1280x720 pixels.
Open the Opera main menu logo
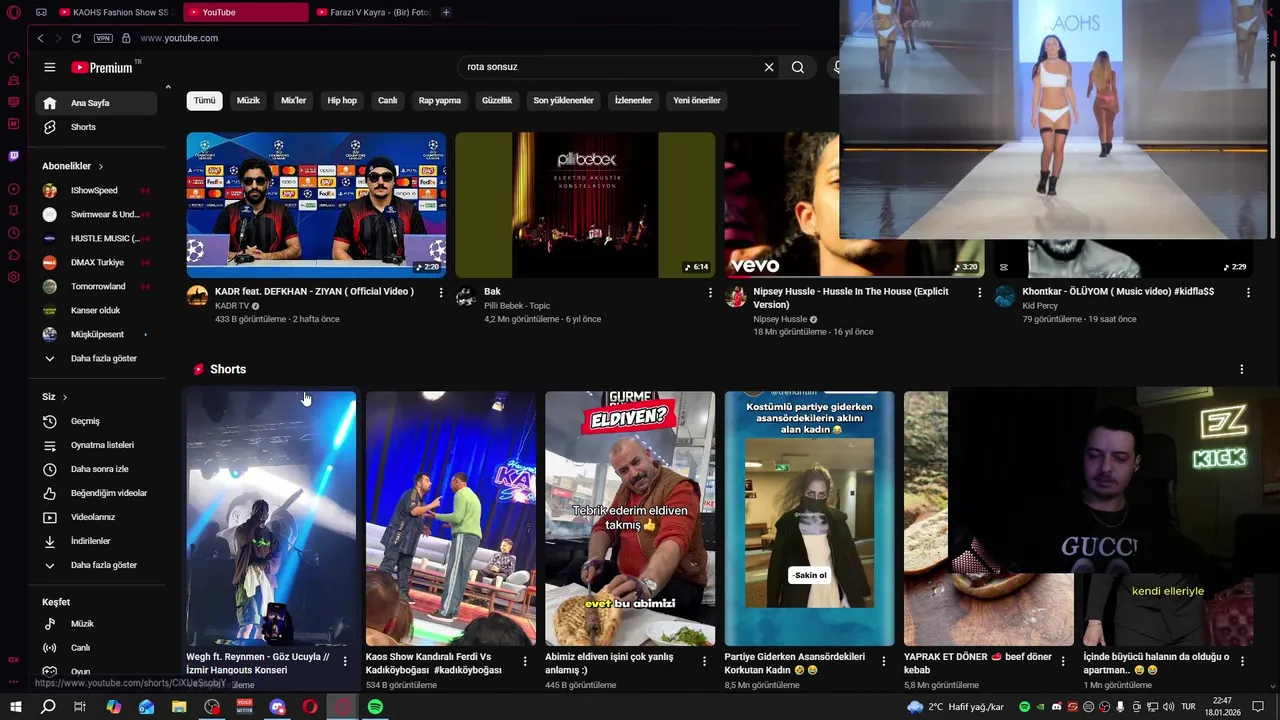(x=14, y=12)
